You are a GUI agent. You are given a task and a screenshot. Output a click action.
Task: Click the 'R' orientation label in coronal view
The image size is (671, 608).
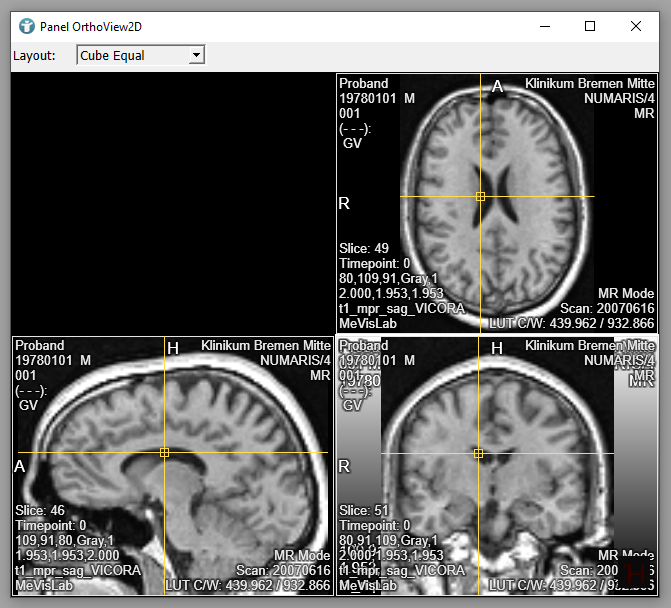(345, 466)
